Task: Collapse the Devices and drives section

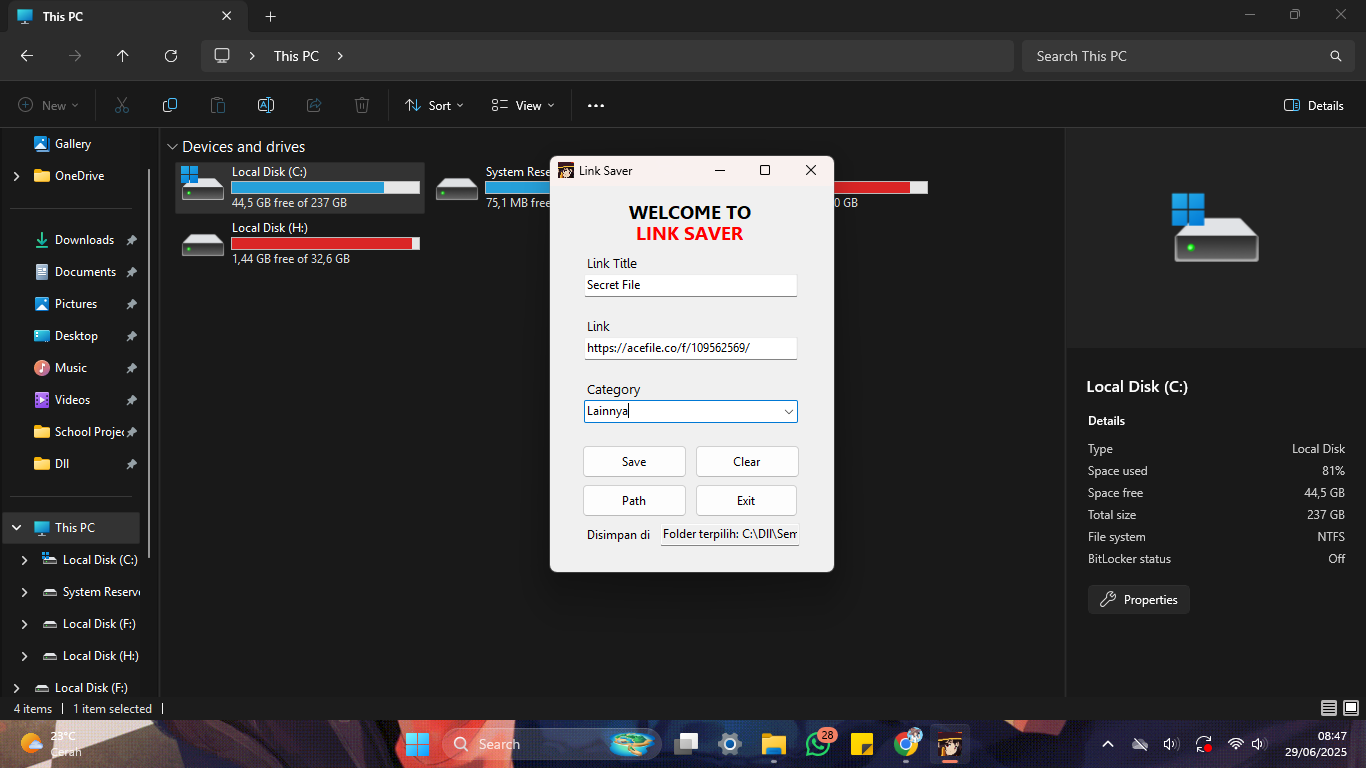Action: 172,146
